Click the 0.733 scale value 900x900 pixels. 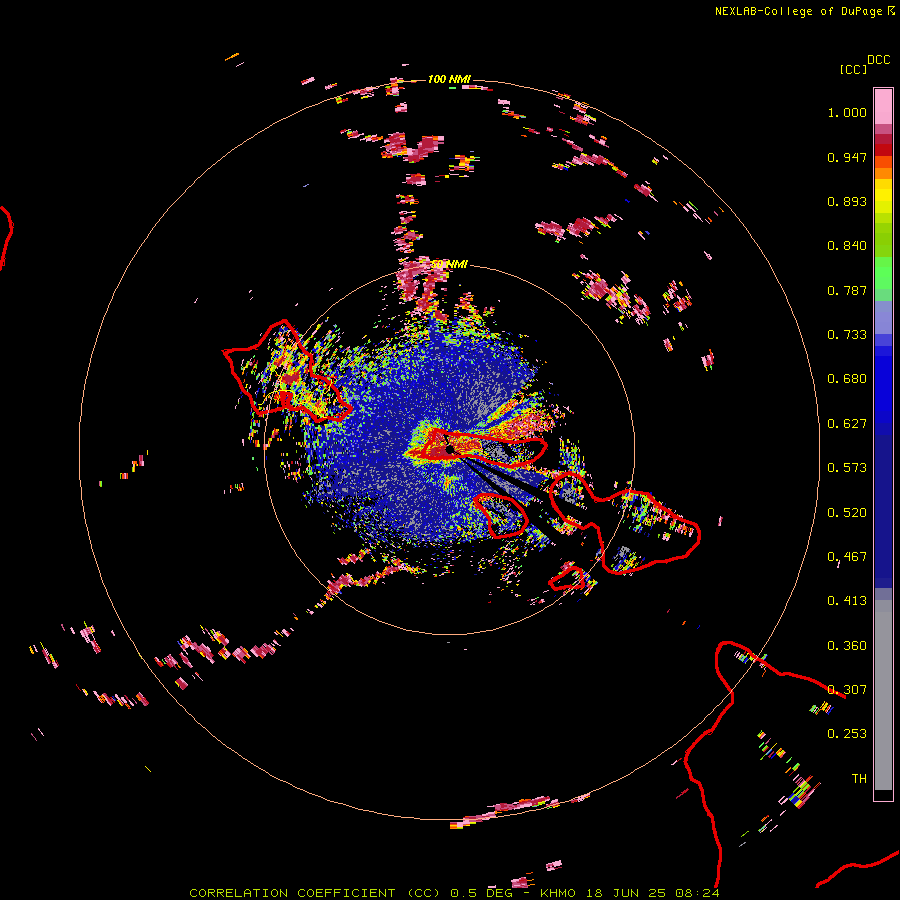point(847,335)
